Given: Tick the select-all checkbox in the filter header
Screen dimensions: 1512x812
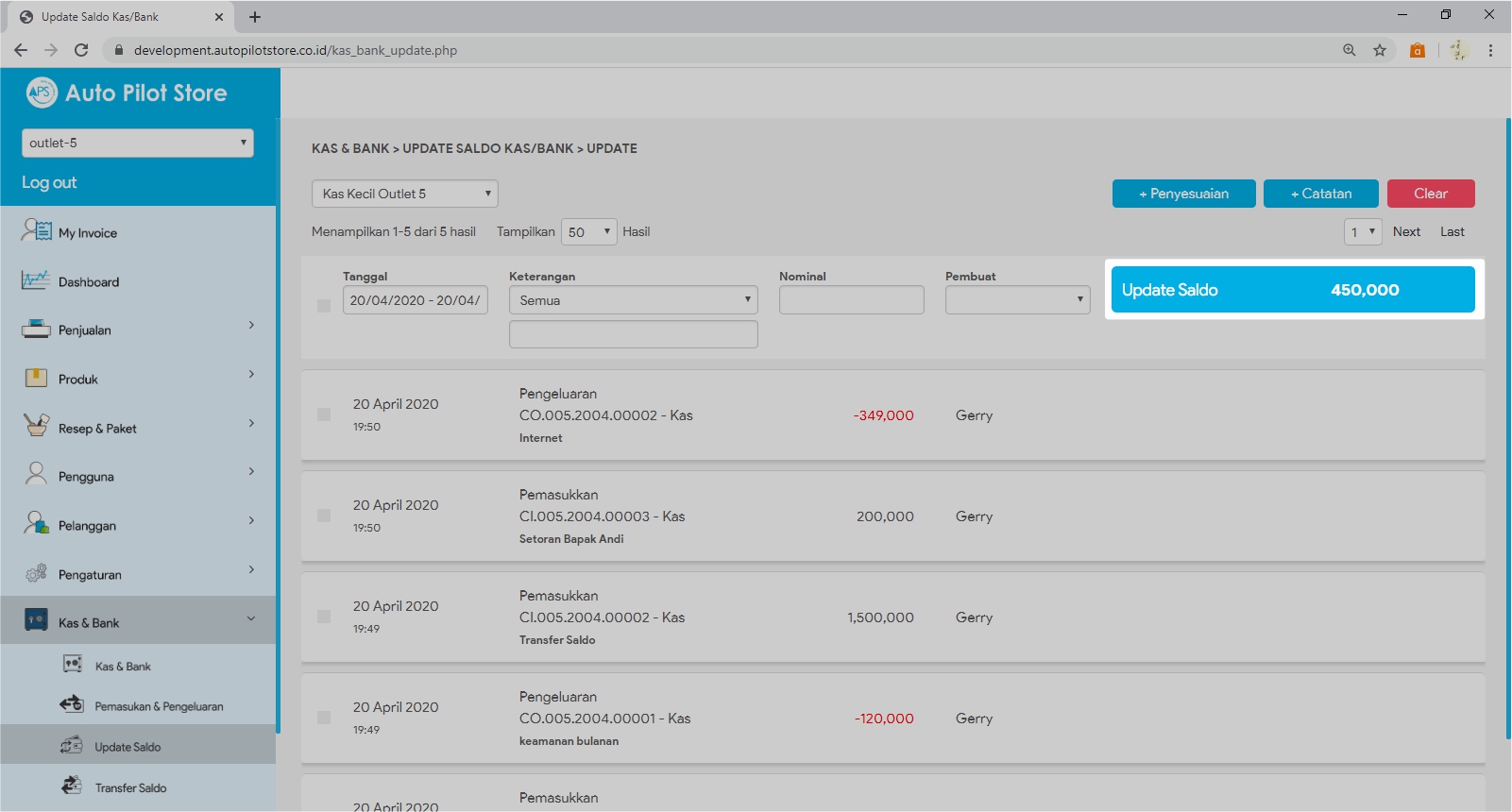Looking at the screenshot, I should 324,306.
